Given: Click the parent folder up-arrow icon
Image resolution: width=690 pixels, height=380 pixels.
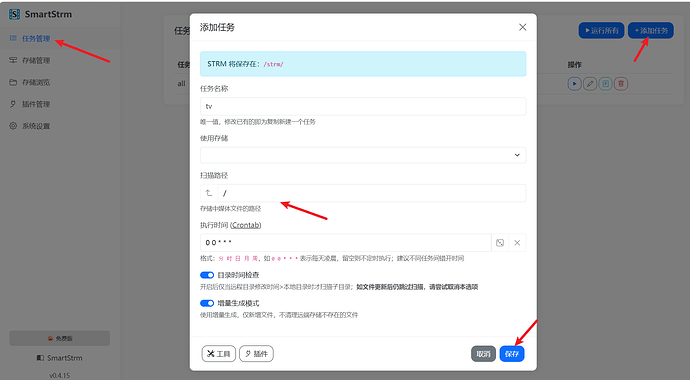Looking at the screenshot, I should [x=209, y=193].
